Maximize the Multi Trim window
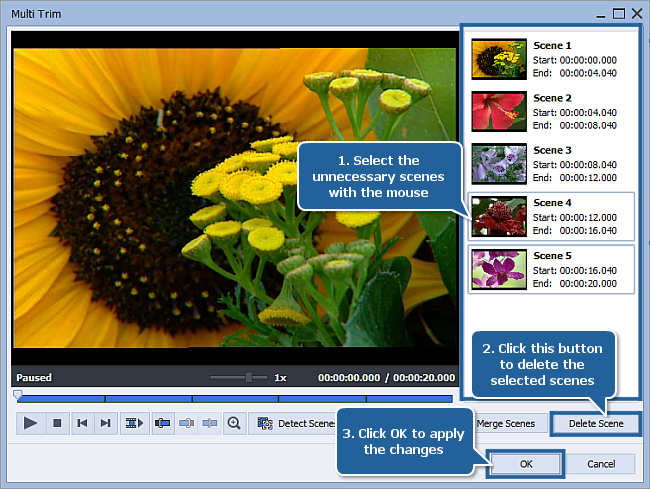This screenshot has width=650, height=489. click(x=618, y=14)
